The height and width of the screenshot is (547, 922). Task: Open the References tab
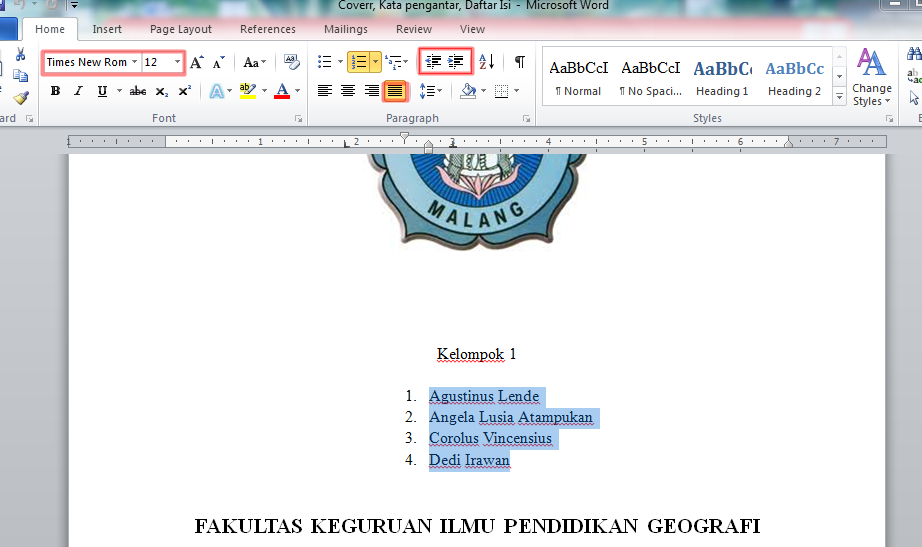click(268, 29)
